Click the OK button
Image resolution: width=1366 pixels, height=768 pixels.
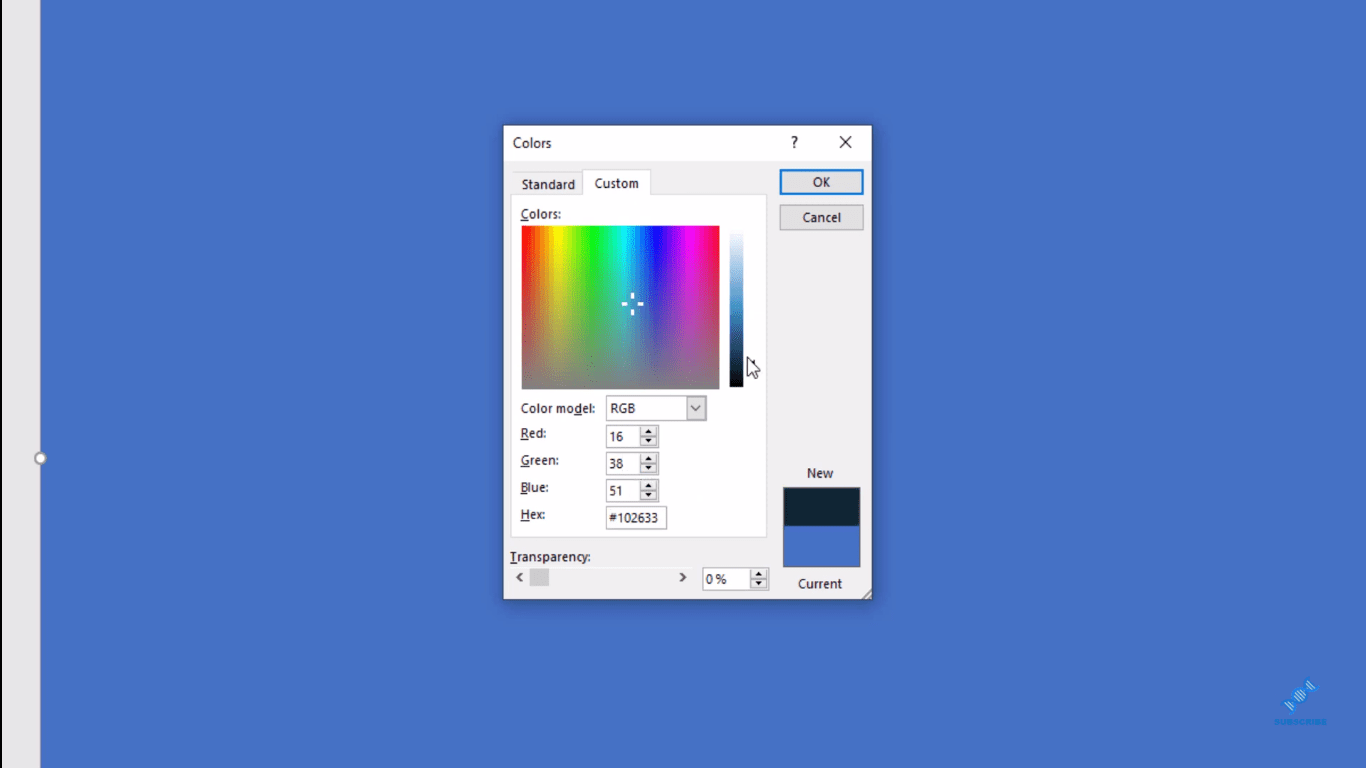pos(821,182)
